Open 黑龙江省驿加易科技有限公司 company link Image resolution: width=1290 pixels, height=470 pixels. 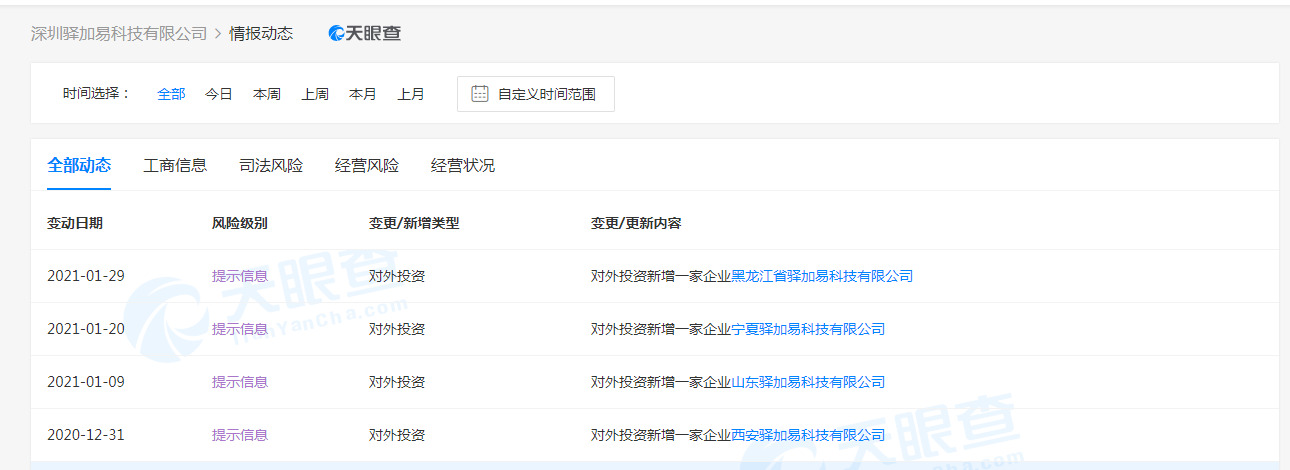point(822,276)
